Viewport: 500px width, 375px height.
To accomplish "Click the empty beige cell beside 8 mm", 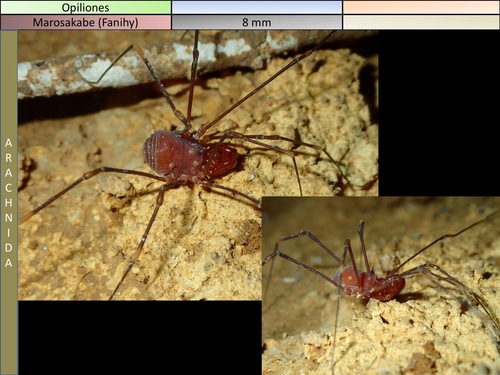I will 421,22.
